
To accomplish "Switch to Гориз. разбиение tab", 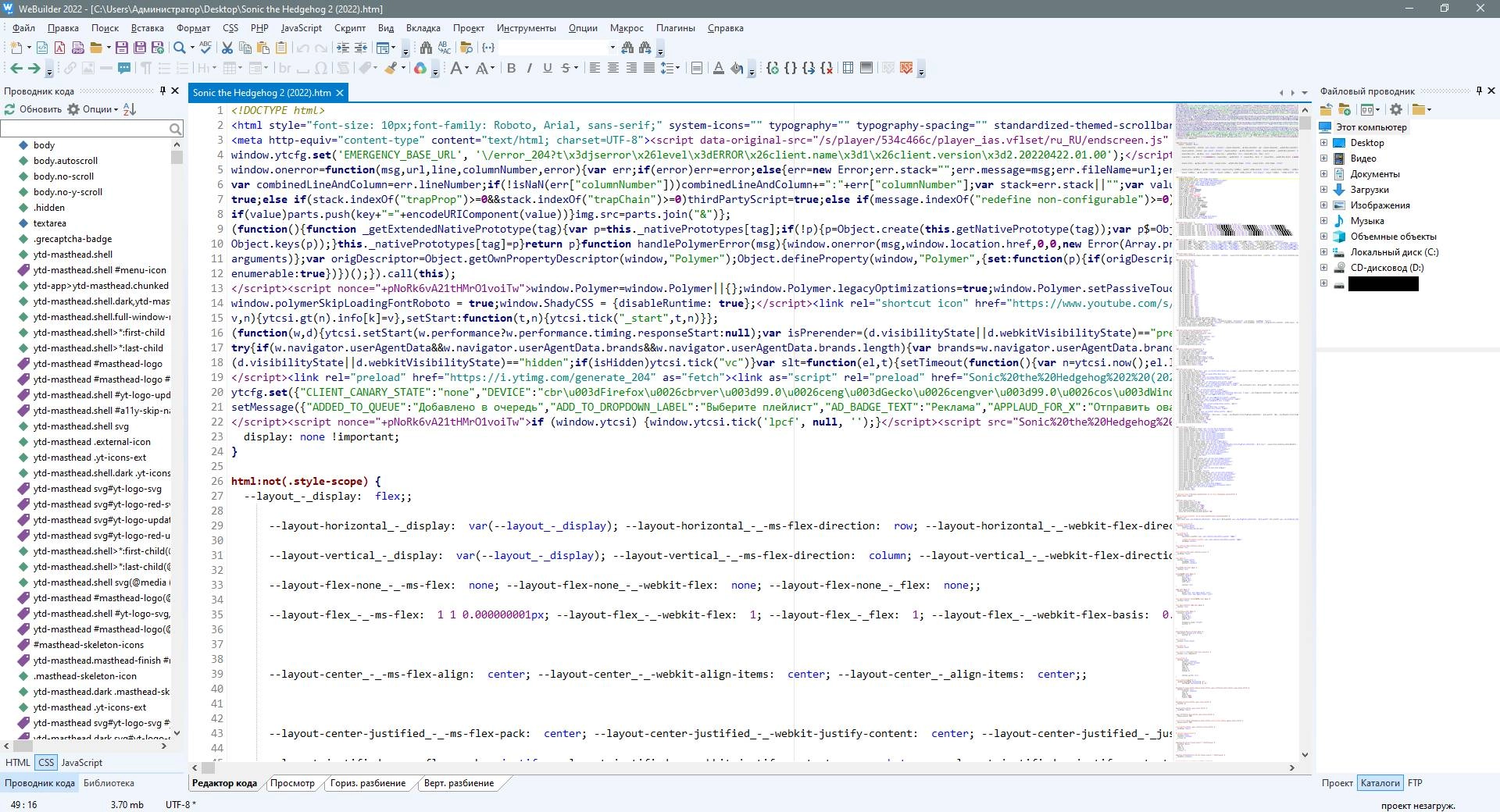I will 368,783.
